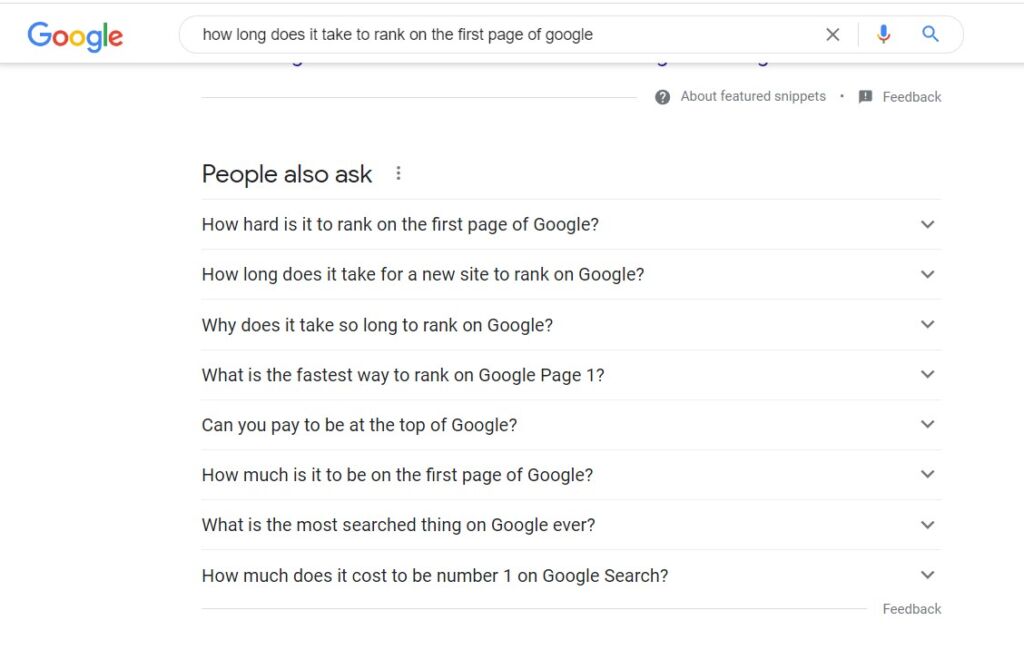
Task: Click the Google logo
Action: [75, 36]
